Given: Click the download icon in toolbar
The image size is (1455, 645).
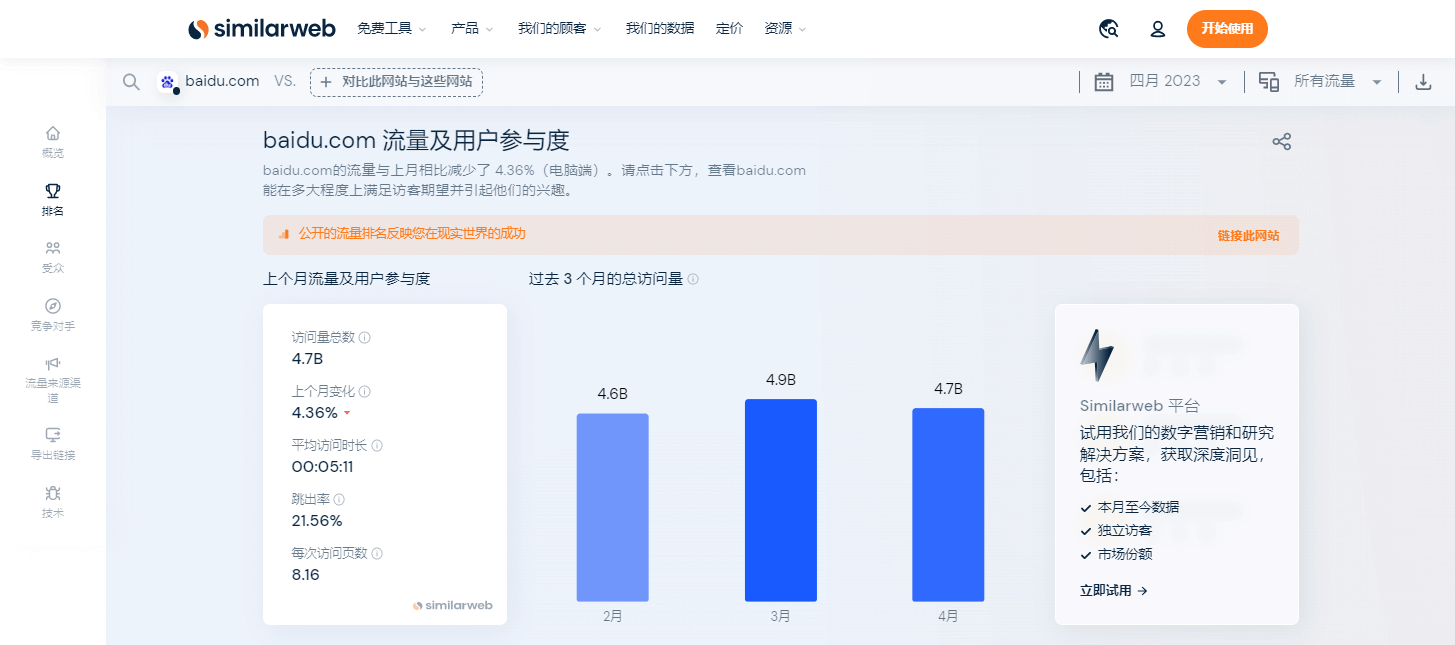Looking at the screenshot, I should (x=1423, y=82).
